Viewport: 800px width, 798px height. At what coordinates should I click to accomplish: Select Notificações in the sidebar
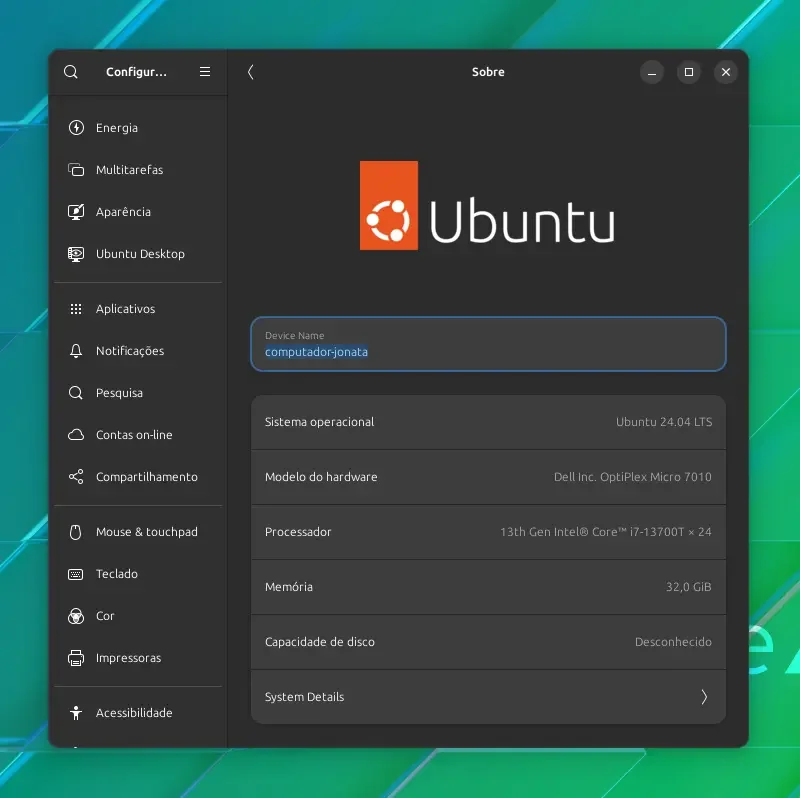pyautogui.click(x=138, y=351)
